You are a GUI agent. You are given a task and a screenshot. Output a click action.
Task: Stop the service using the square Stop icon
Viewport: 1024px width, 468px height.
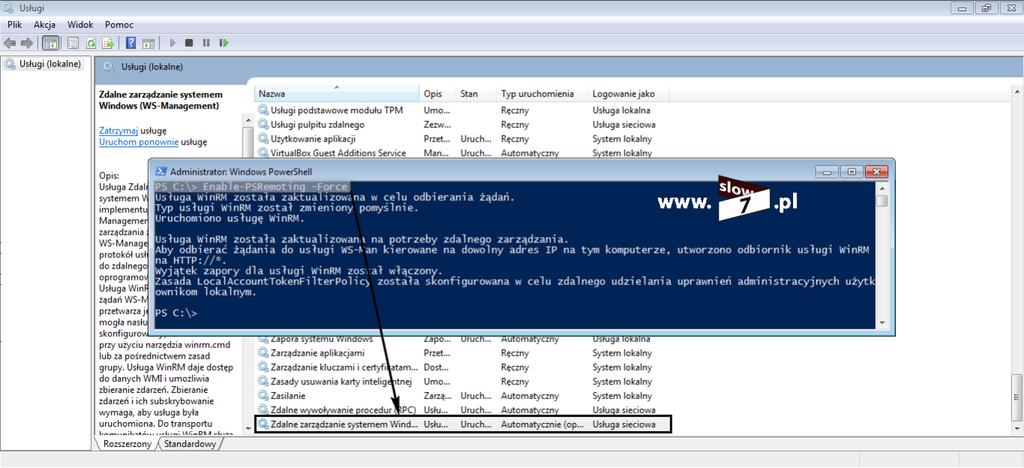(x=189, y=43)
